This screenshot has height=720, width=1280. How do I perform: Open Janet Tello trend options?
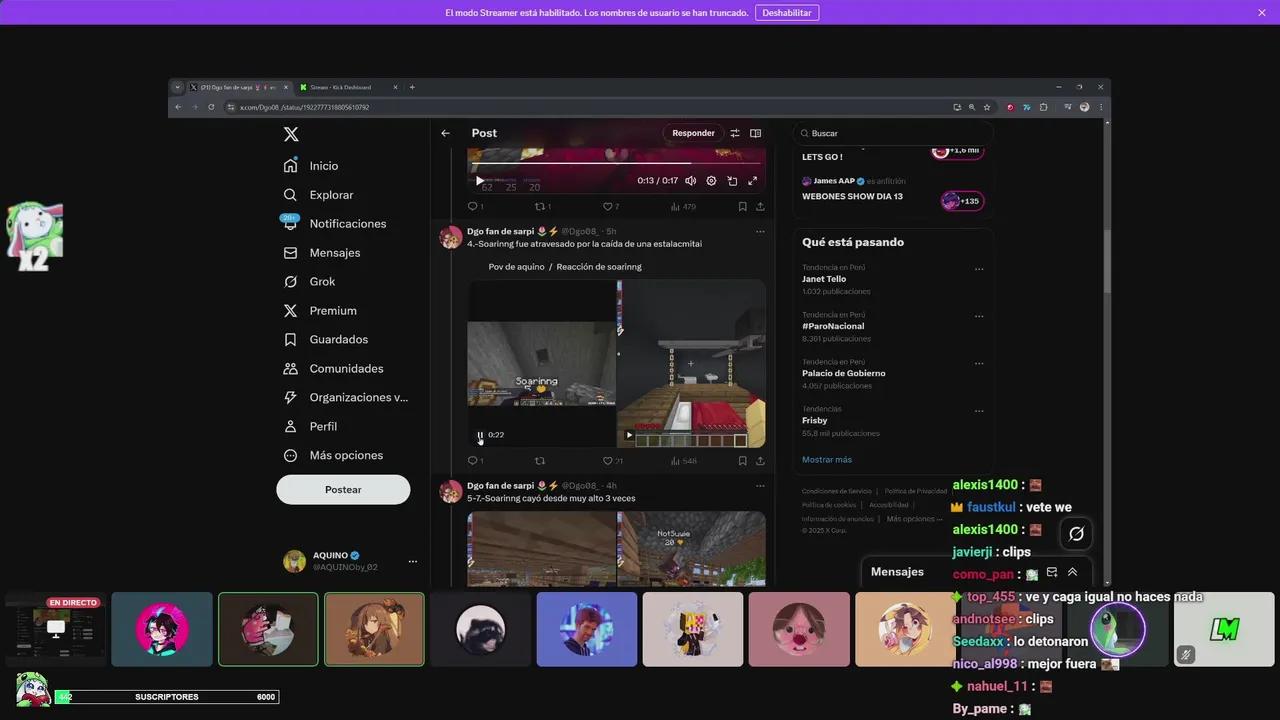point(979,269)
